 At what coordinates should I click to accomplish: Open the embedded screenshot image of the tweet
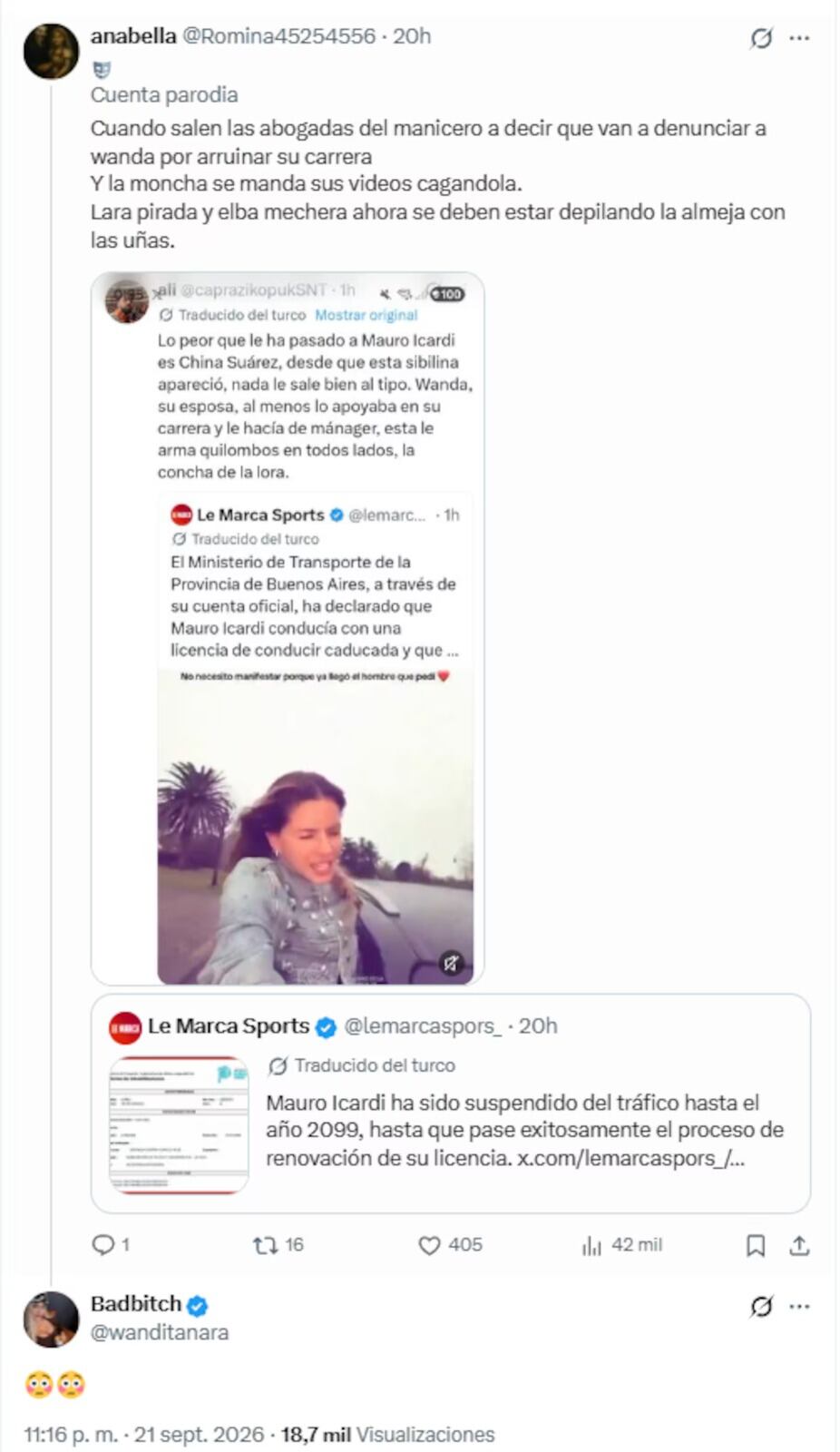point(288,629)
